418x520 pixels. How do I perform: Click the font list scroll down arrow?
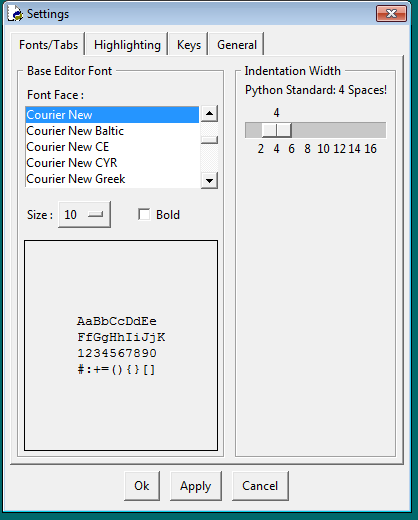click(209, 180)
